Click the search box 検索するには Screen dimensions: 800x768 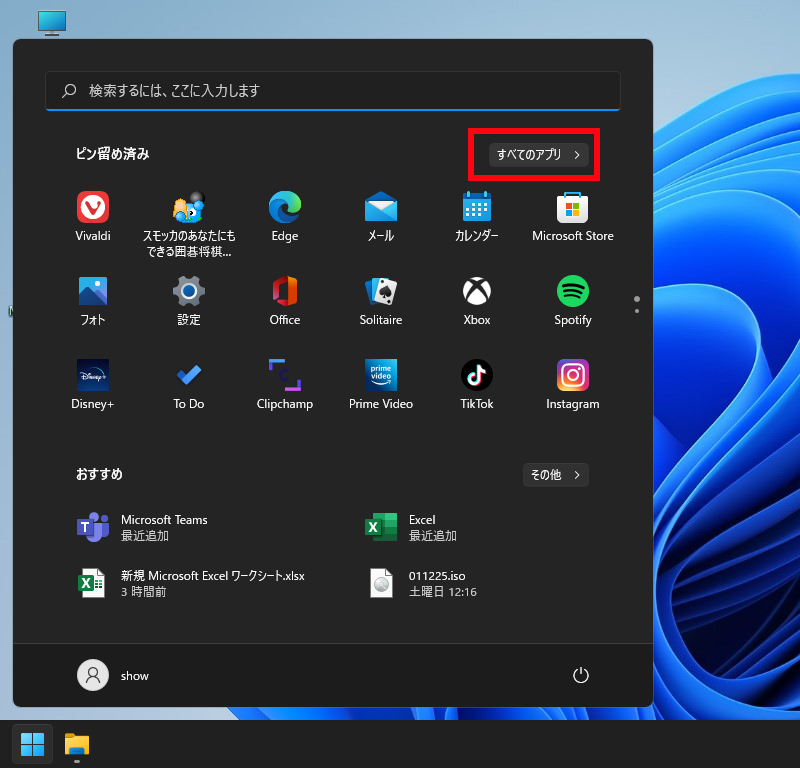pos(333,91)
